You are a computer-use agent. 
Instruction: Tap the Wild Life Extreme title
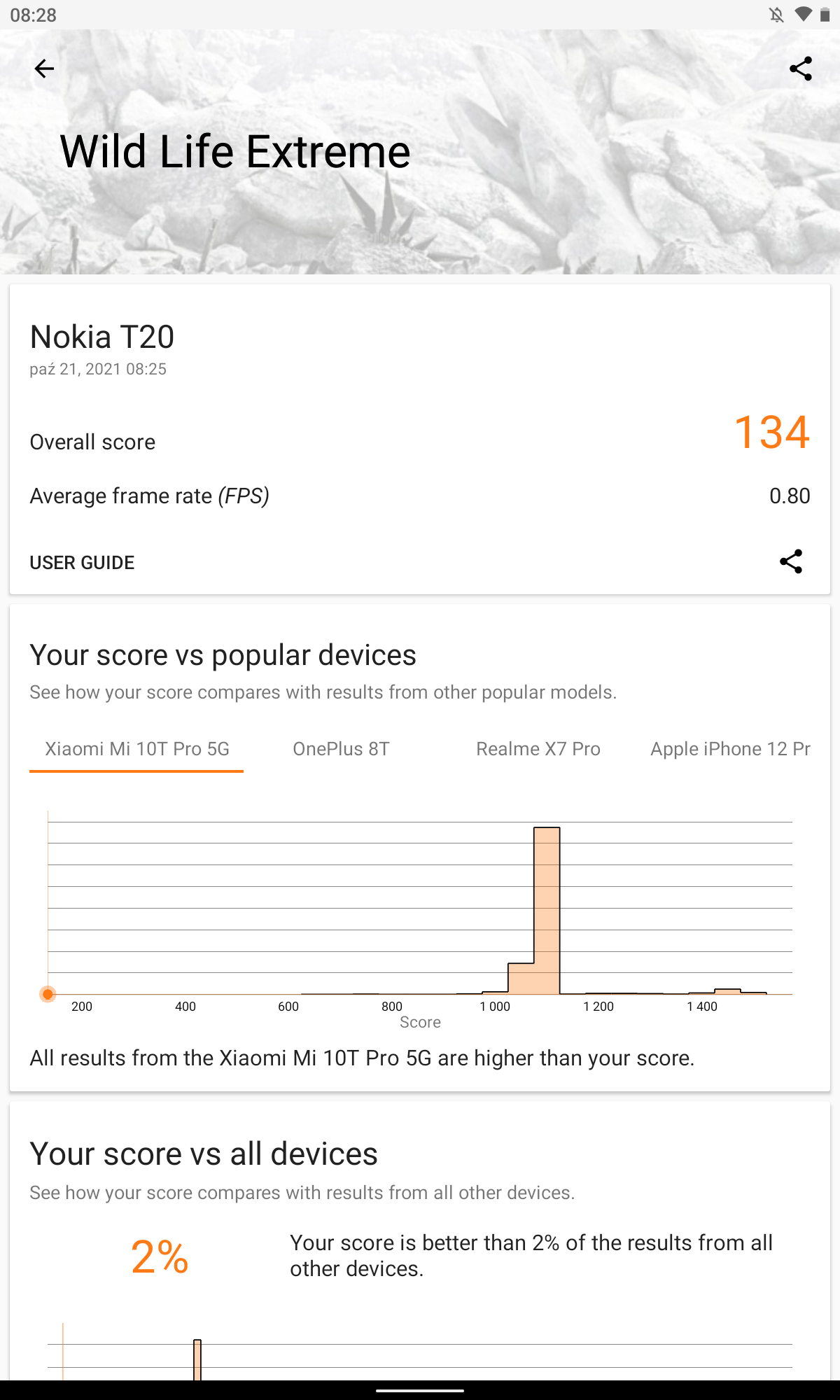[235, 152]
